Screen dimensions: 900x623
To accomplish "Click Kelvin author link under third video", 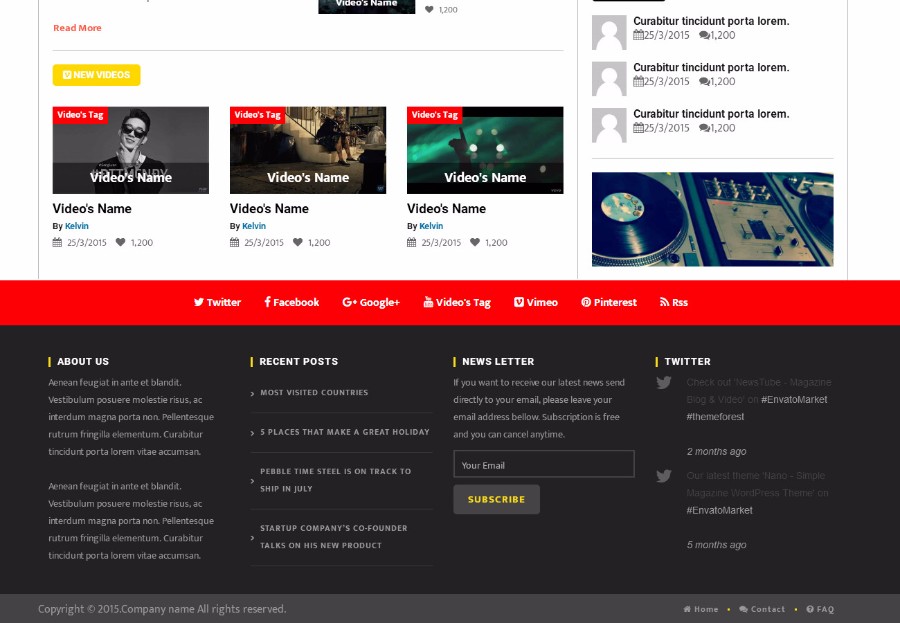I will pos(431,226).
